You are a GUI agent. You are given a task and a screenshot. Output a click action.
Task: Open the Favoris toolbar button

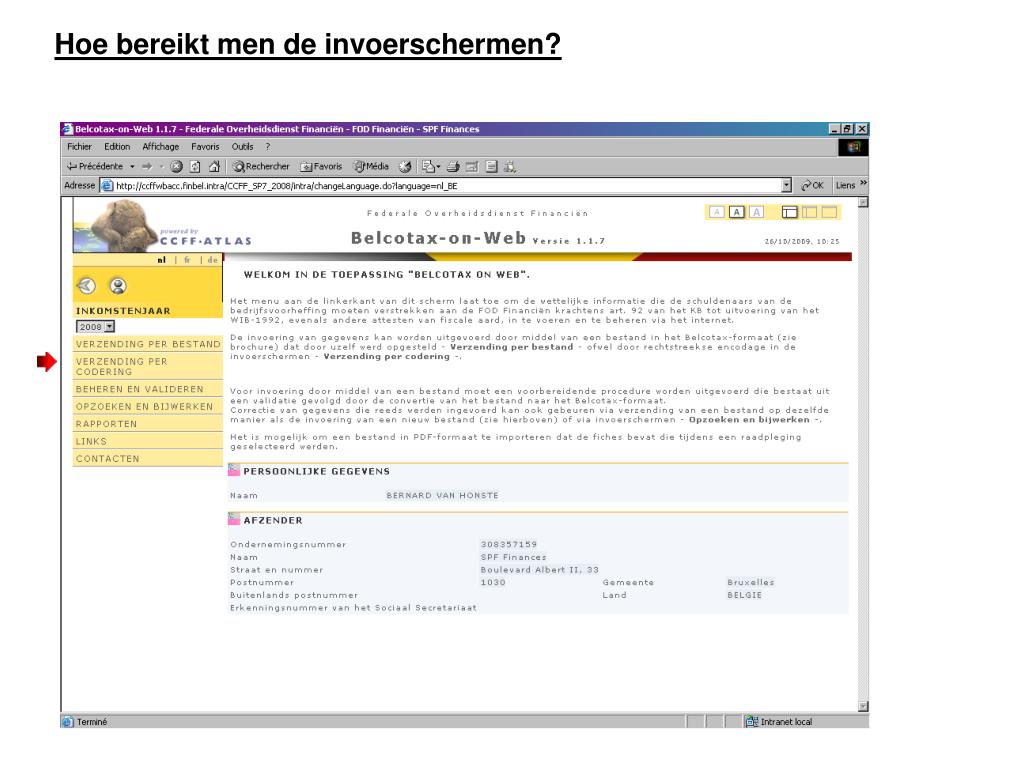[x=321, y=167]
